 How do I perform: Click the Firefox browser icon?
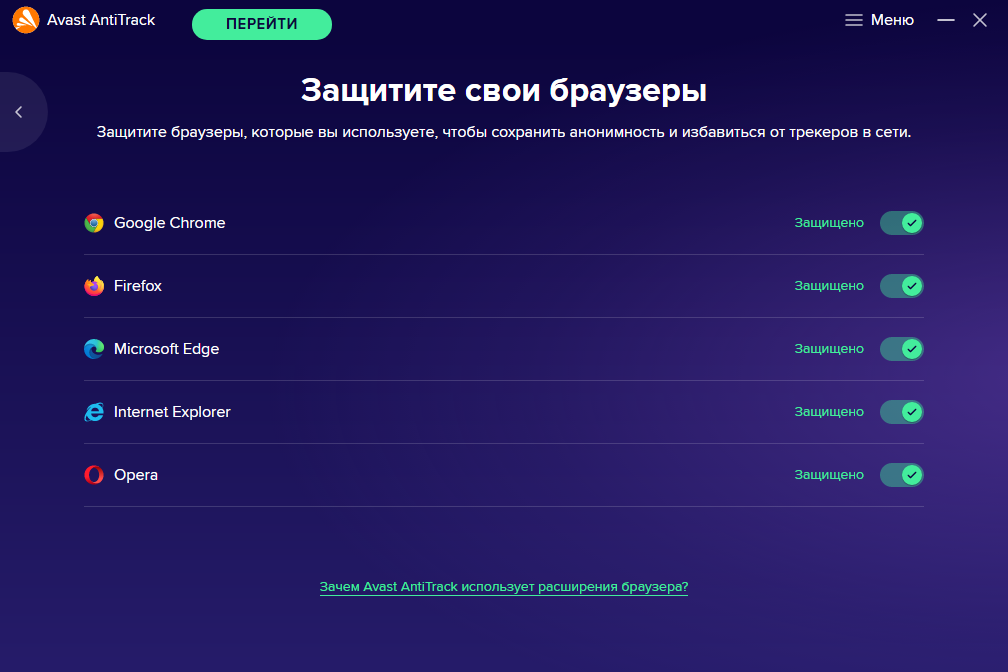click(94, 286)
